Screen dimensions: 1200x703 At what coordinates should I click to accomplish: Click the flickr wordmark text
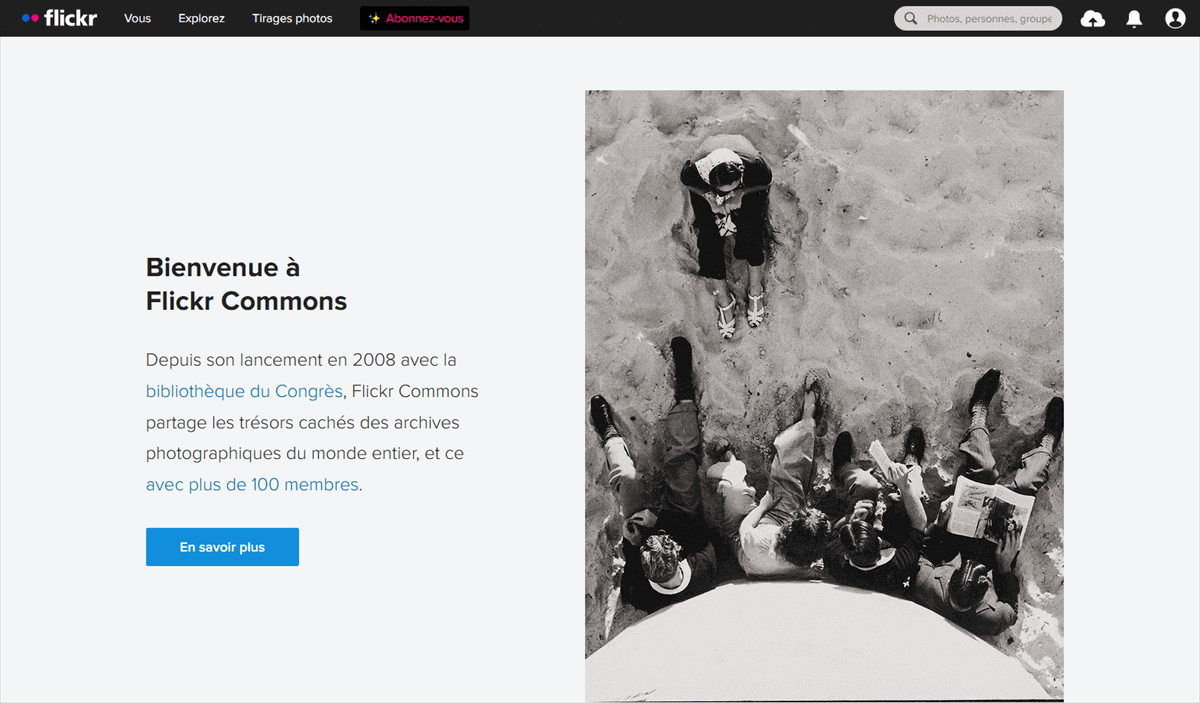click(70, 17)
